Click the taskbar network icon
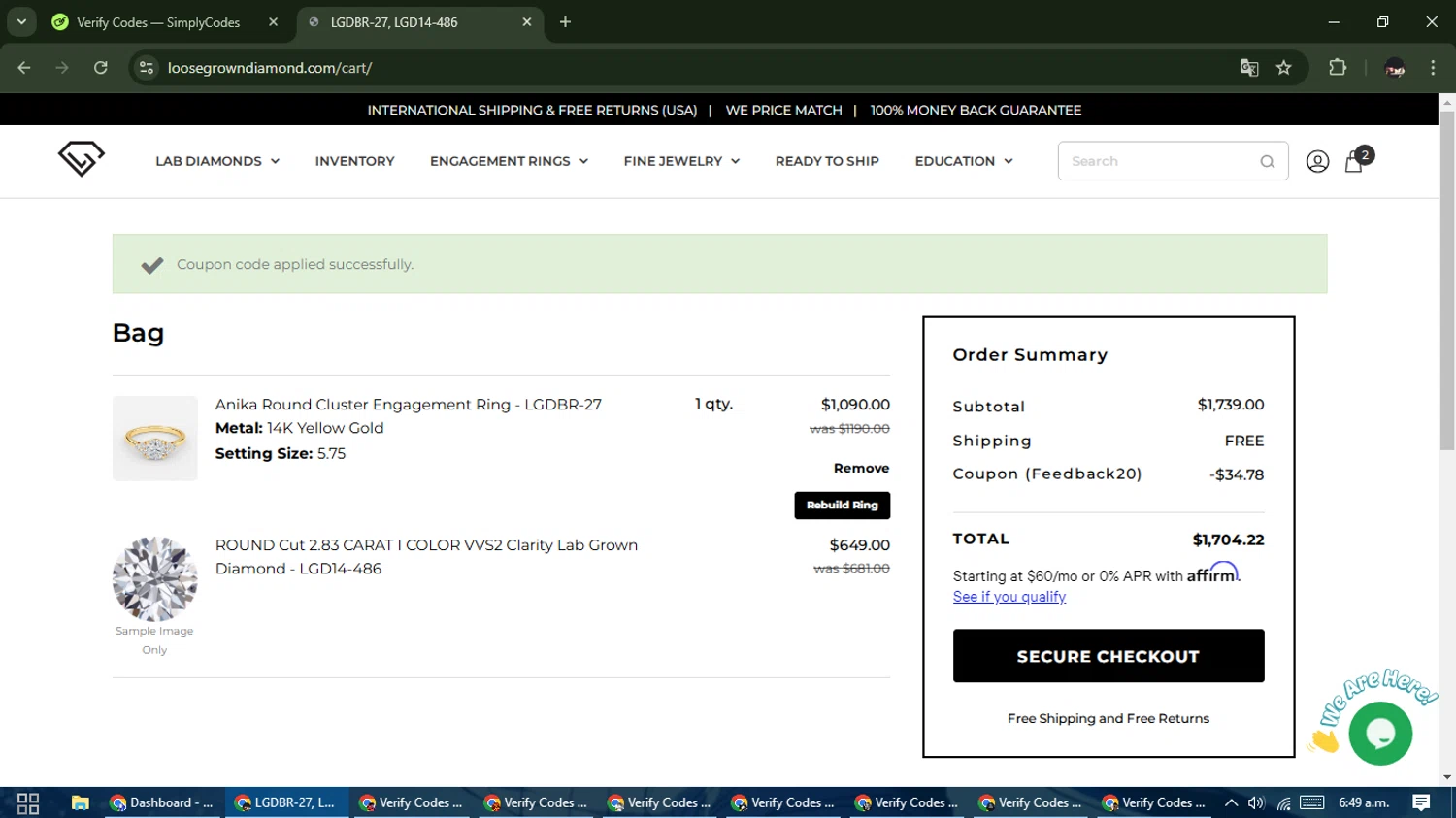 pyautogui.click(x=1283, y=803)
